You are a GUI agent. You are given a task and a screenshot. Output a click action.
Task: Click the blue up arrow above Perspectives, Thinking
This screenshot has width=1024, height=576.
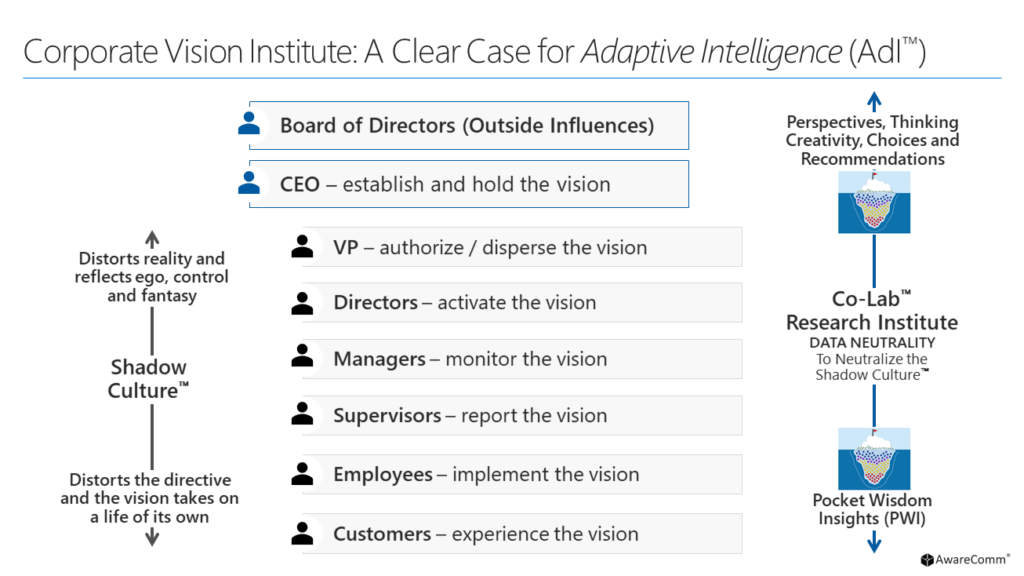pyautogui.click(x=874, y=102)
